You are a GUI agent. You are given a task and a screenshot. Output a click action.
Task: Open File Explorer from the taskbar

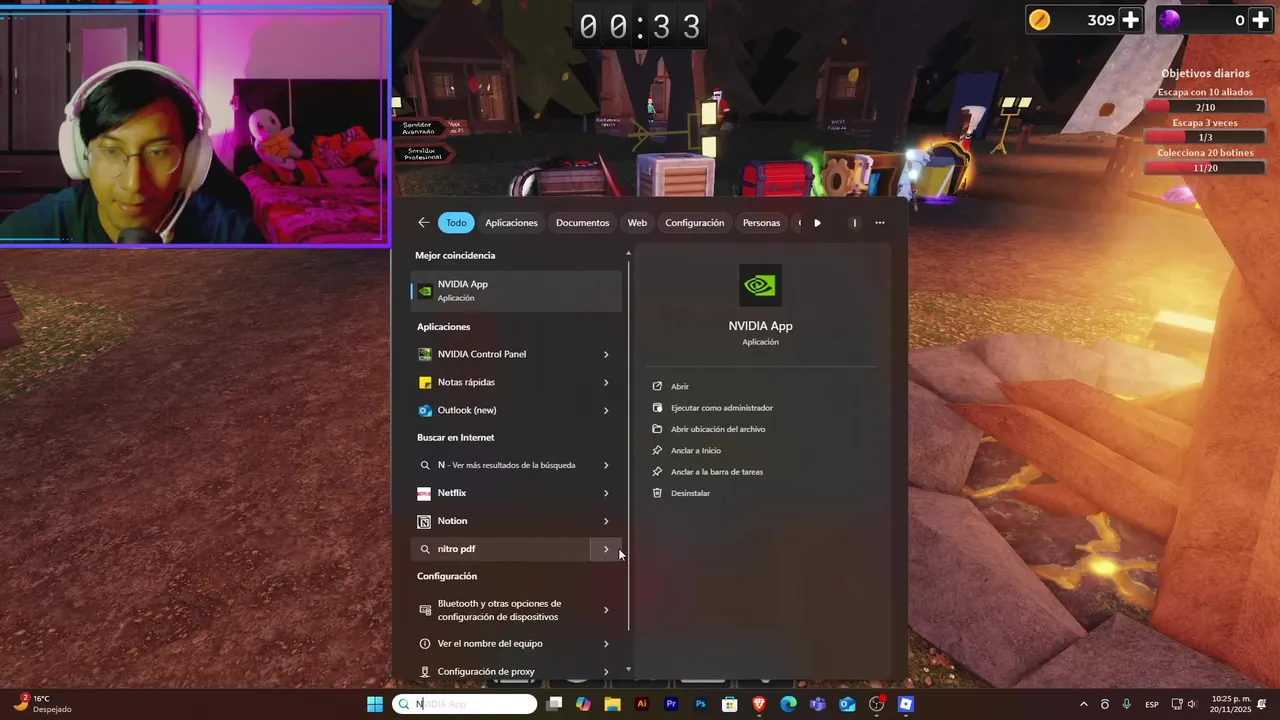(x=613, y=704)
